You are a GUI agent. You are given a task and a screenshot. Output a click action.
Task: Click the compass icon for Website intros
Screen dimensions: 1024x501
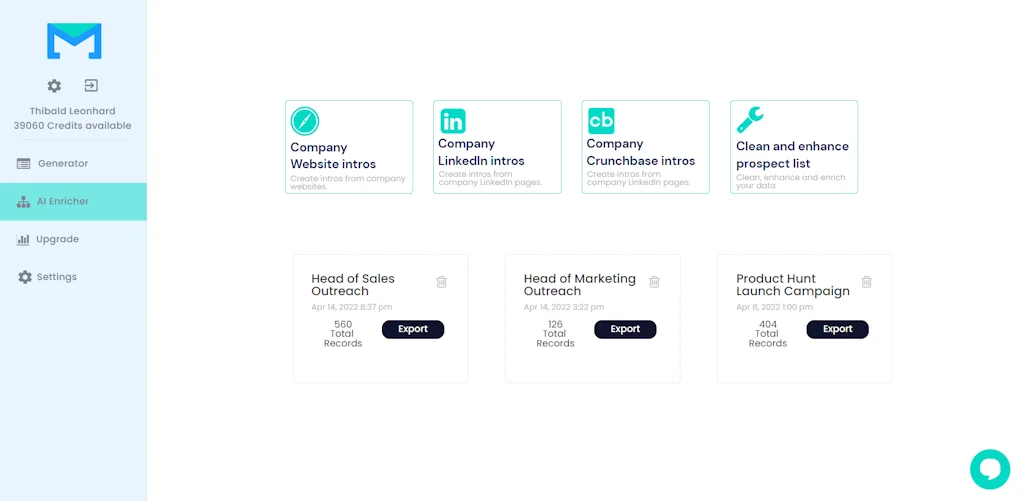click(x=305, y=122)
